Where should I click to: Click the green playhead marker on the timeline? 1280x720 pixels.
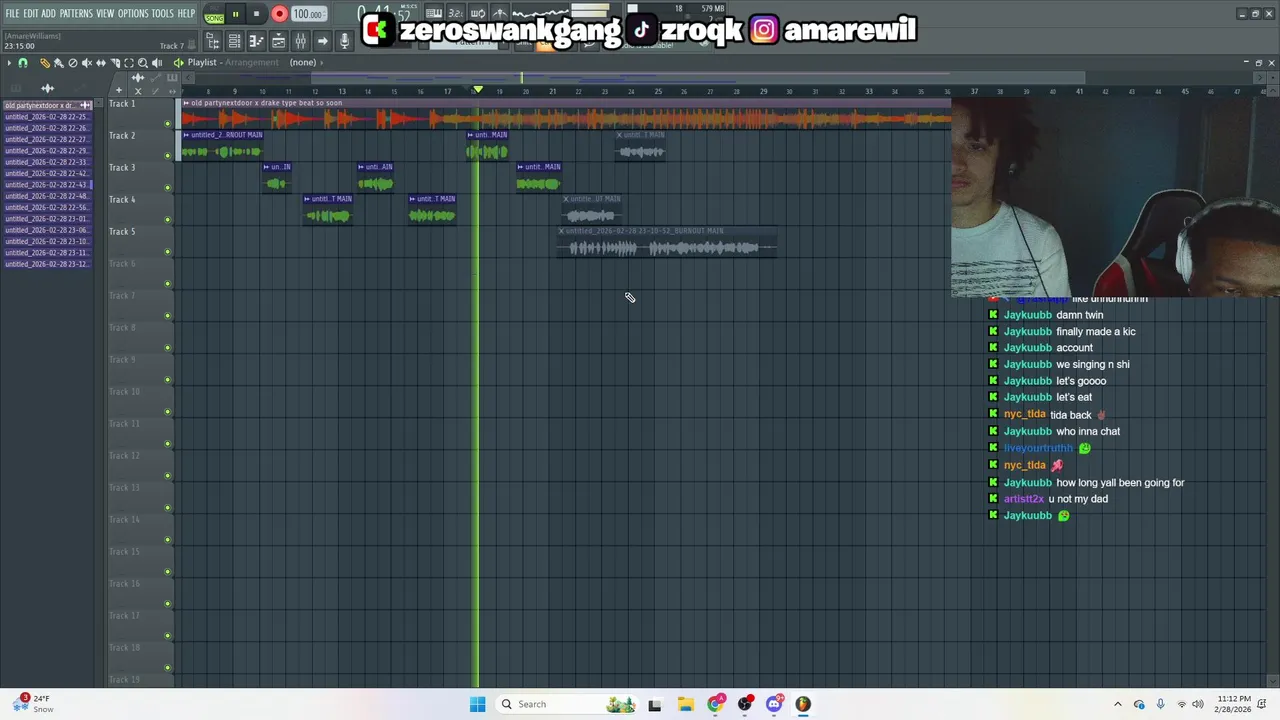[x=478, y=90]
